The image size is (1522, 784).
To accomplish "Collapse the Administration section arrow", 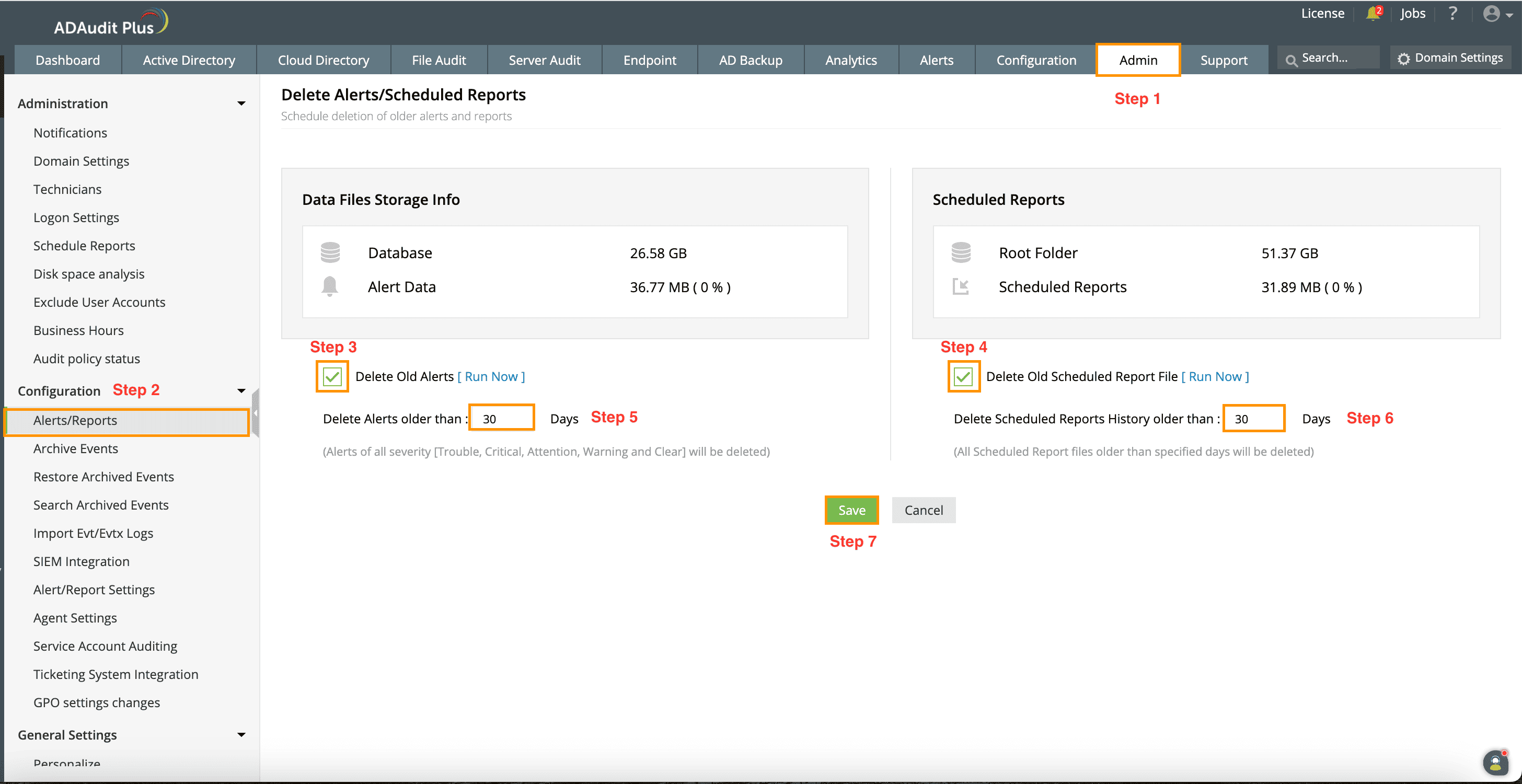I will [241, 103].
